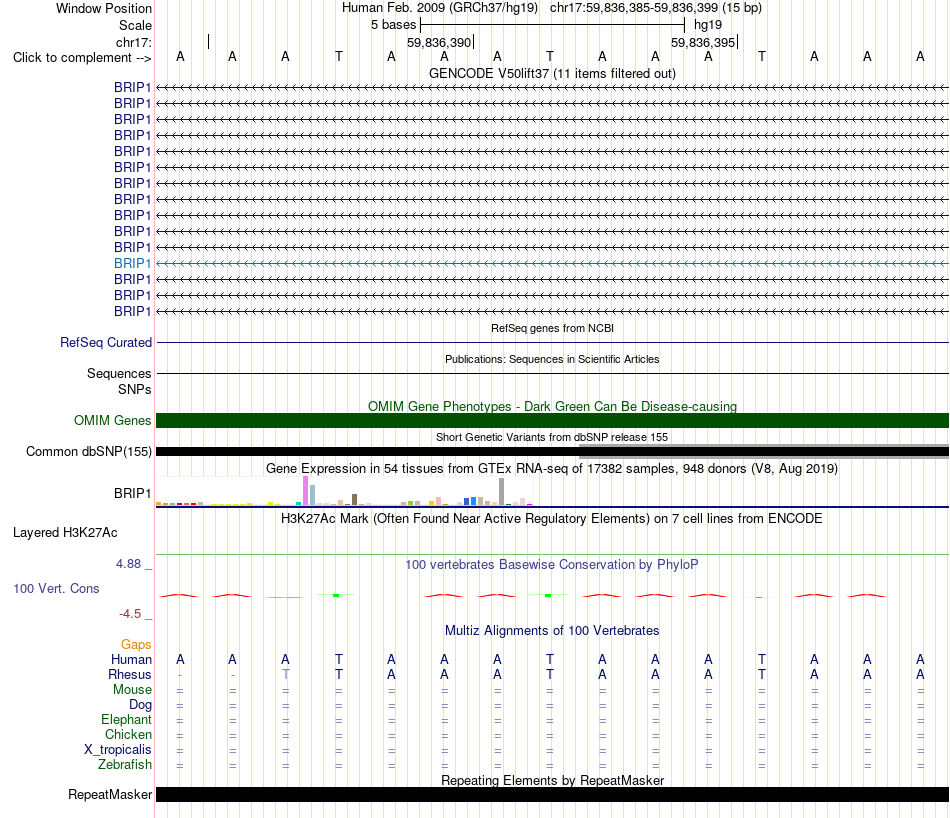The image size is (950, 818).
Task: Click the '5 bases' scale bar text
Action: coord(394,25)
